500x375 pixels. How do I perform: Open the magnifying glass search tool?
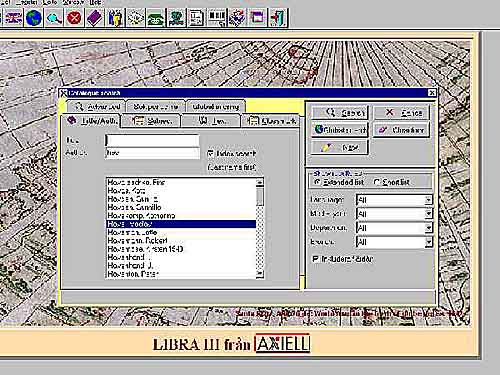tap(54, 17)
